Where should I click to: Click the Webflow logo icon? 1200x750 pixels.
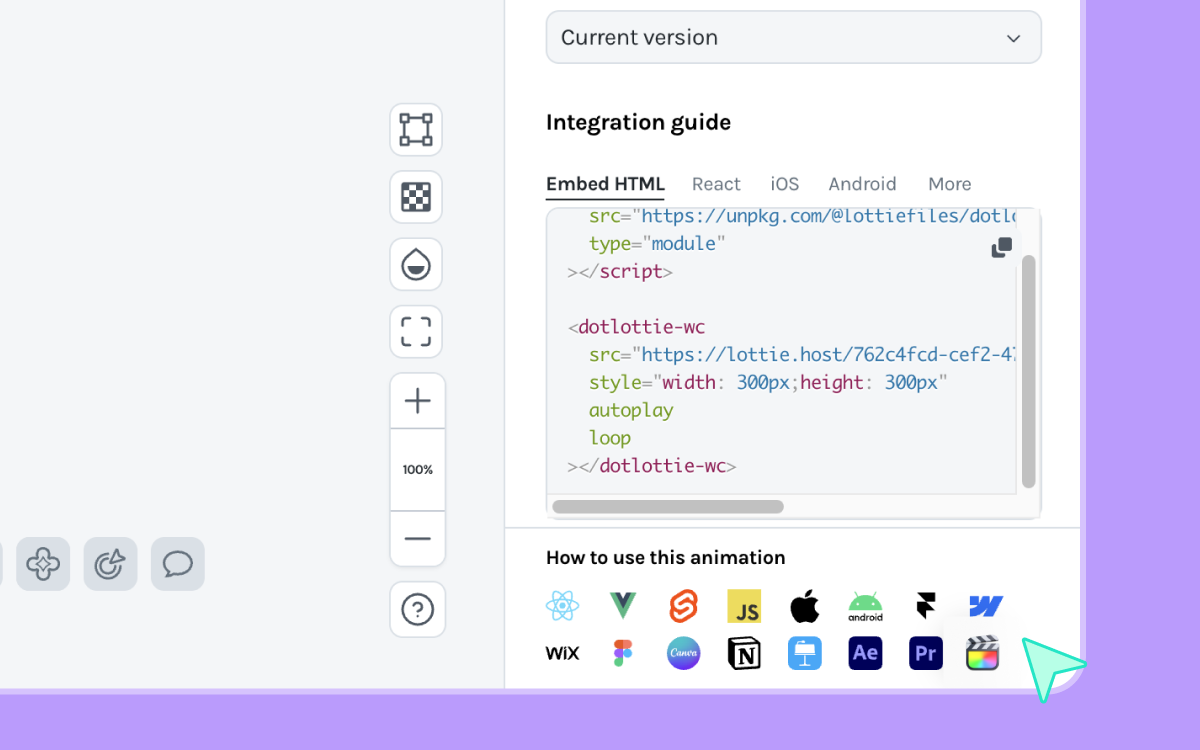pyautogui.click(x=986, y=606)
